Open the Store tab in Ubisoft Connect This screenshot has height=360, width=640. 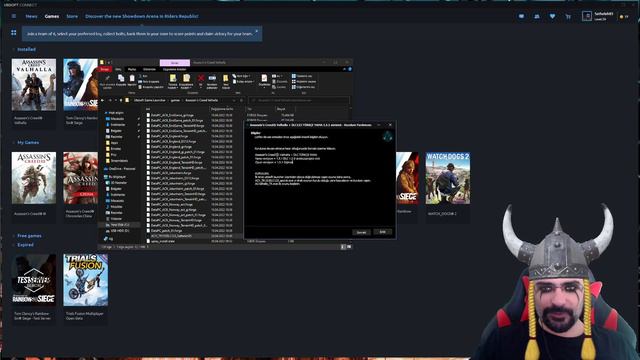click(x=72, y=16)
